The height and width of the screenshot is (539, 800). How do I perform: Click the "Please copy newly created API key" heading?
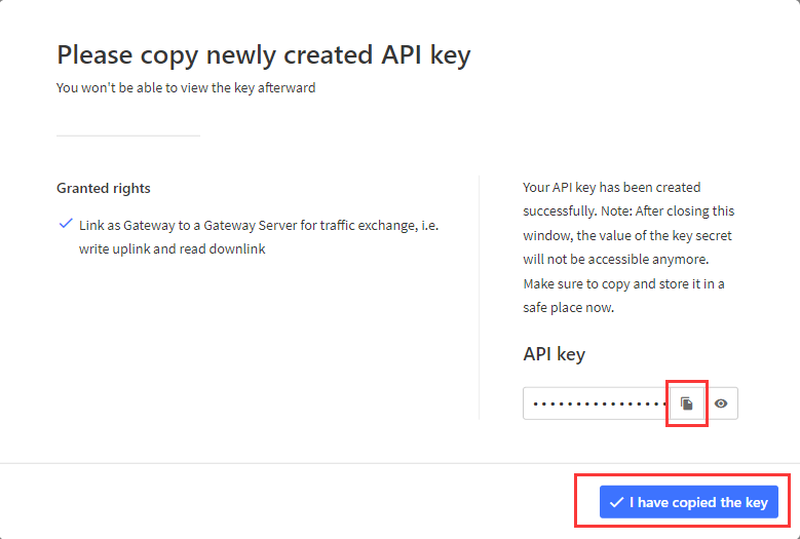[x=263, y=55]
